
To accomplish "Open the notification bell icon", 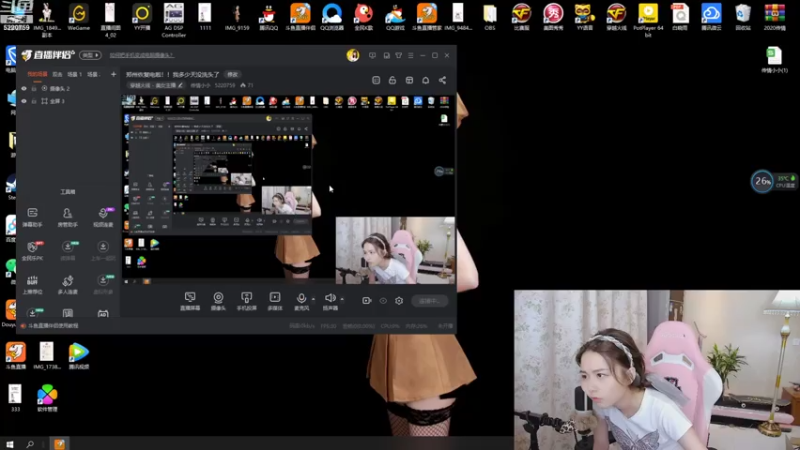I will tap(426, 80).
